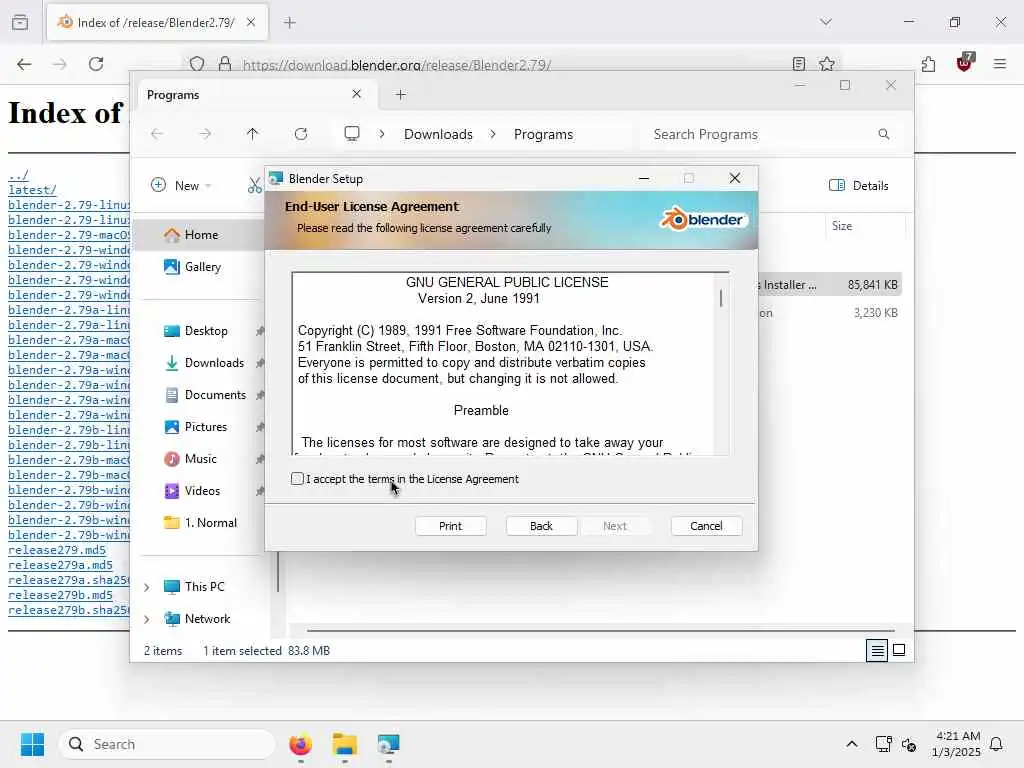Screen dimensions: 1024x768
Task: Expand the This PC tree node
Action: point(147,587)
